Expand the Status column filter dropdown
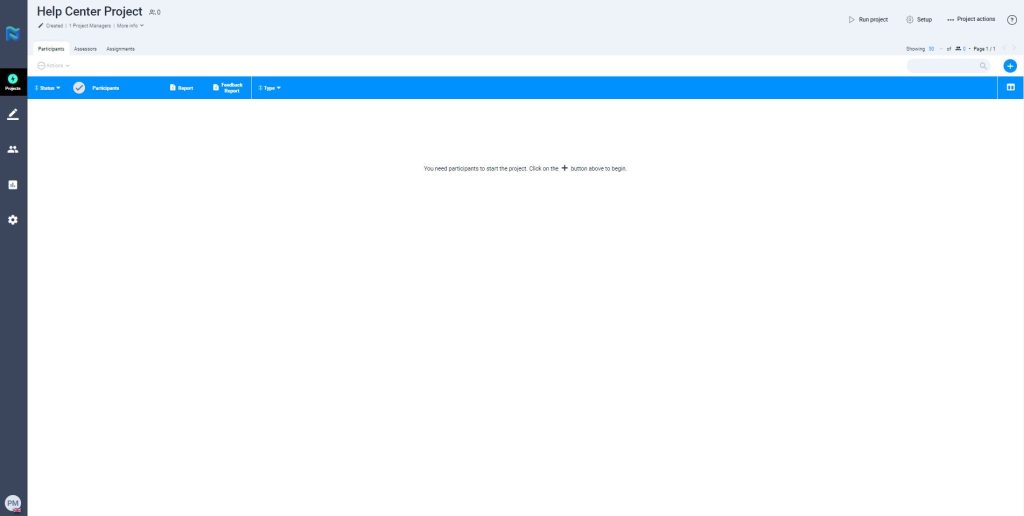 click(48, 88)
